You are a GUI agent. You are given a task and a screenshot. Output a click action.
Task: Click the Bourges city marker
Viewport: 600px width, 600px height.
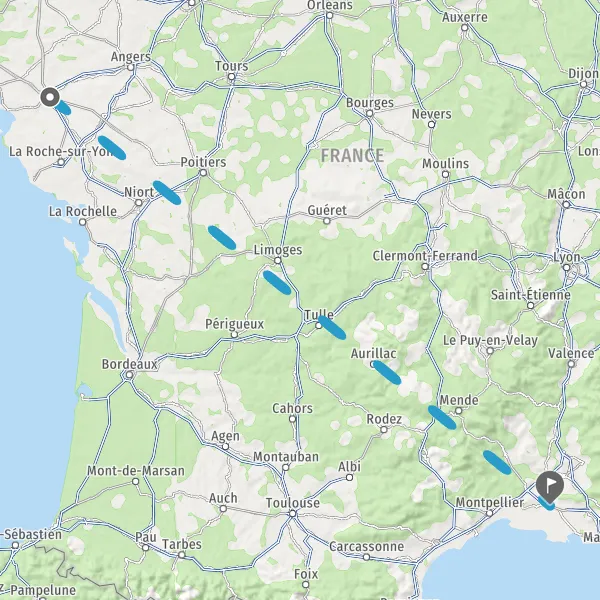coord(370,114)
